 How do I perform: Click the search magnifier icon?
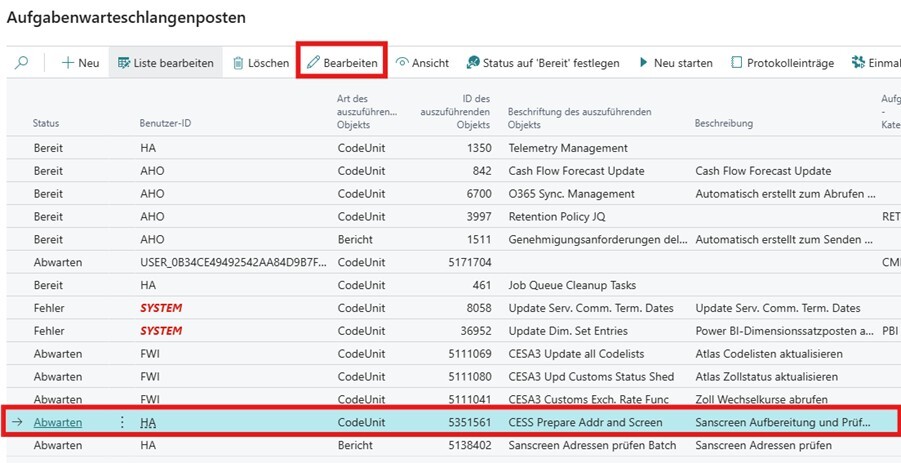[x=22, y=63]
